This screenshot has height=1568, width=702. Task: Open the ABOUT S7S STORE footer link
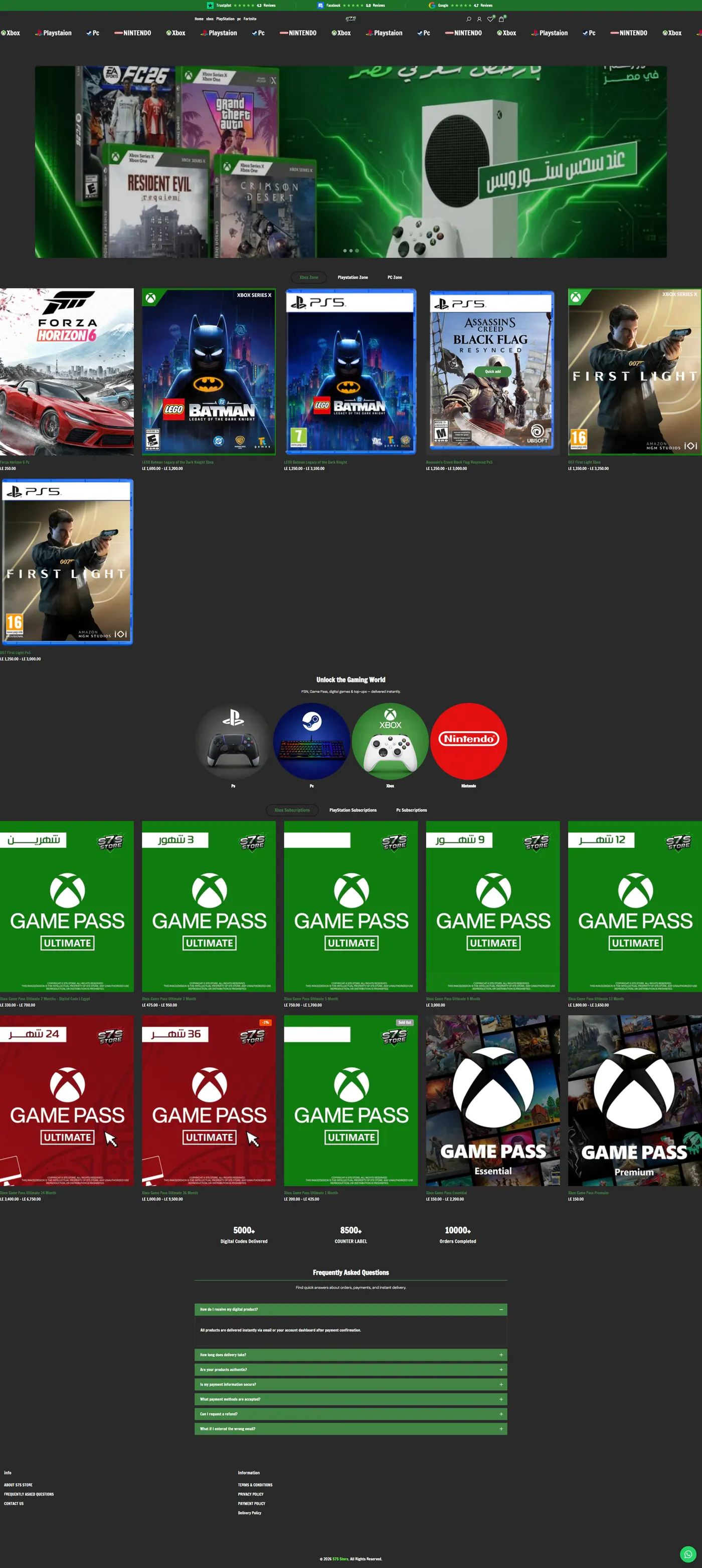click(18, 1485)
